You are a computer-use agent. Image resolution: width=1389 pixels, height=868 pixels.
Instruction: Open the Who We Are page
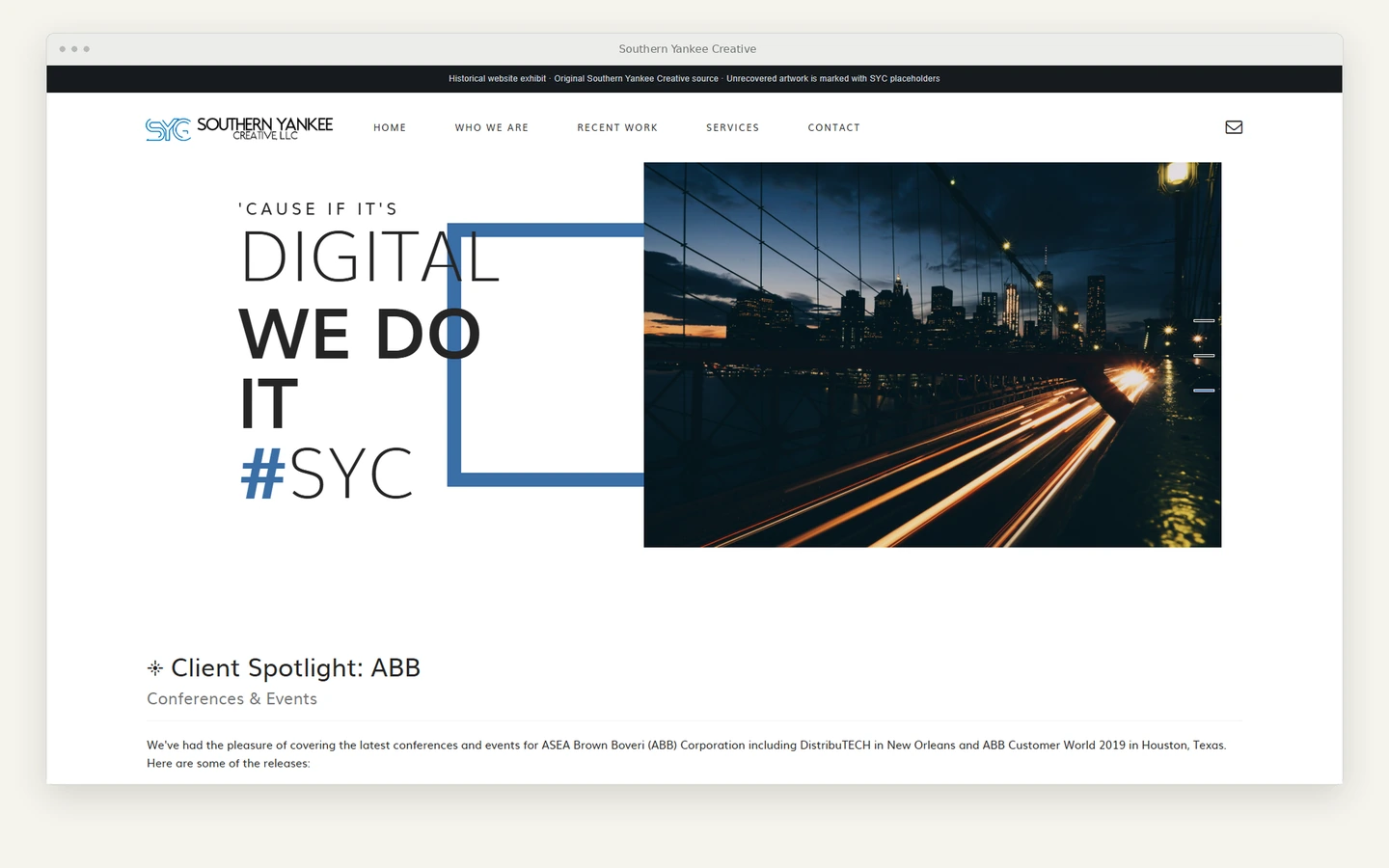pyautogui.click(x=492, y=127)
